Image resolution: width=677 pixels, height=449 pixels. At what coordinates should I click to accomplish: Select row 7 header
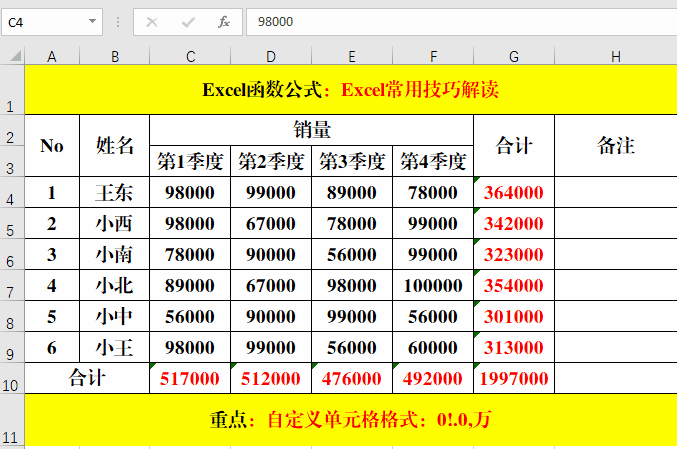12,285
